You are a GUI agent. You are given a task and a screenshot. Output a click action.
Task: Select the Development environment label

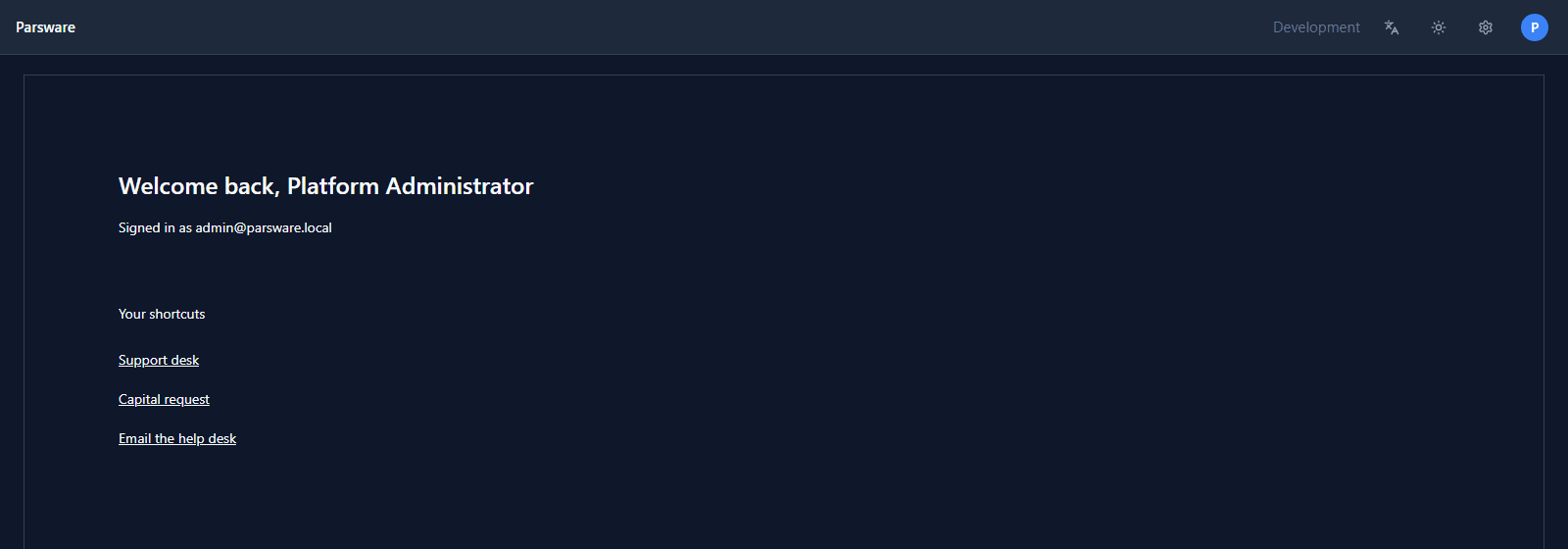tap(1316, 27)
